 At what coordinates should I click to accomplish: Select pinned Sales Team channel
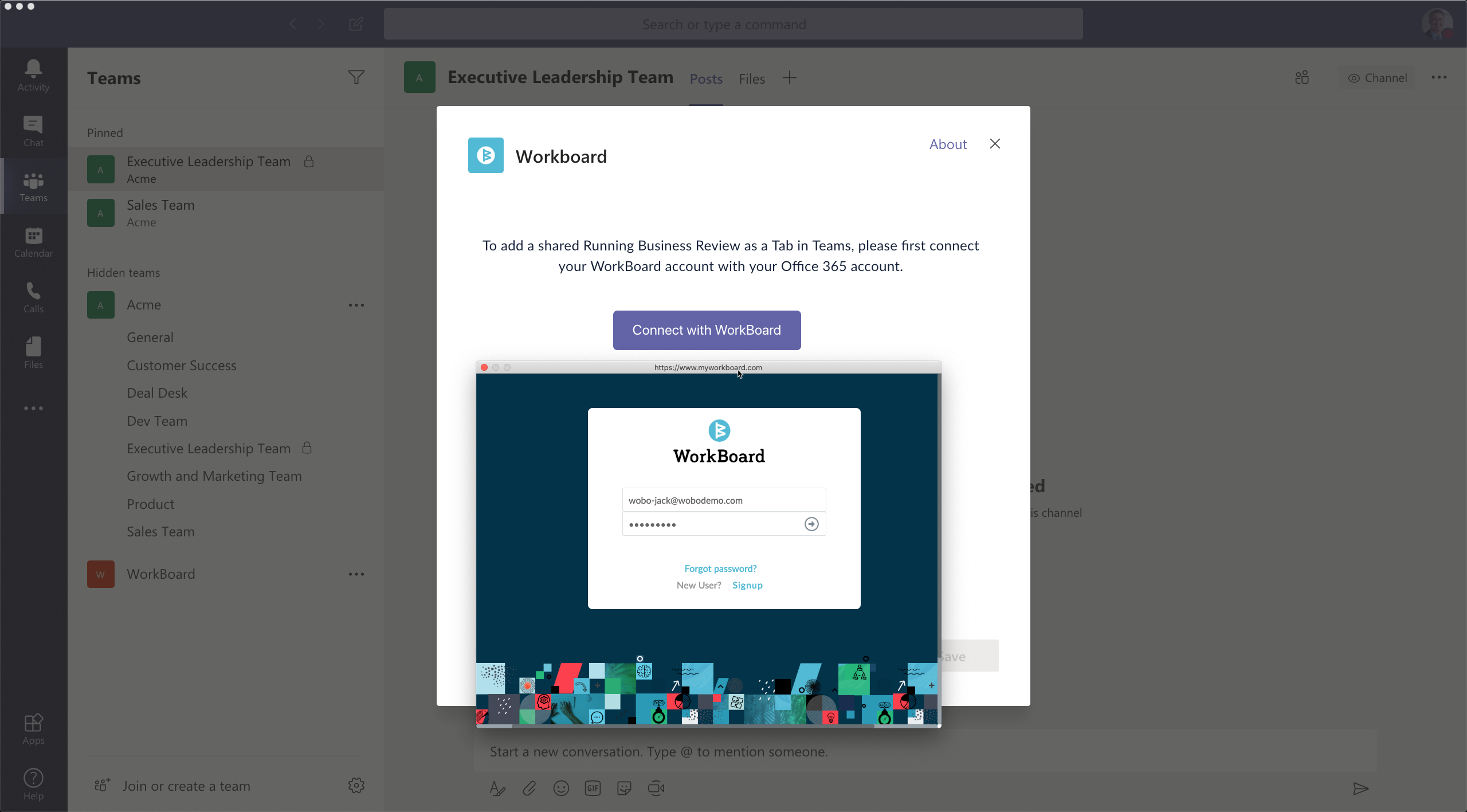coord(226,213)
